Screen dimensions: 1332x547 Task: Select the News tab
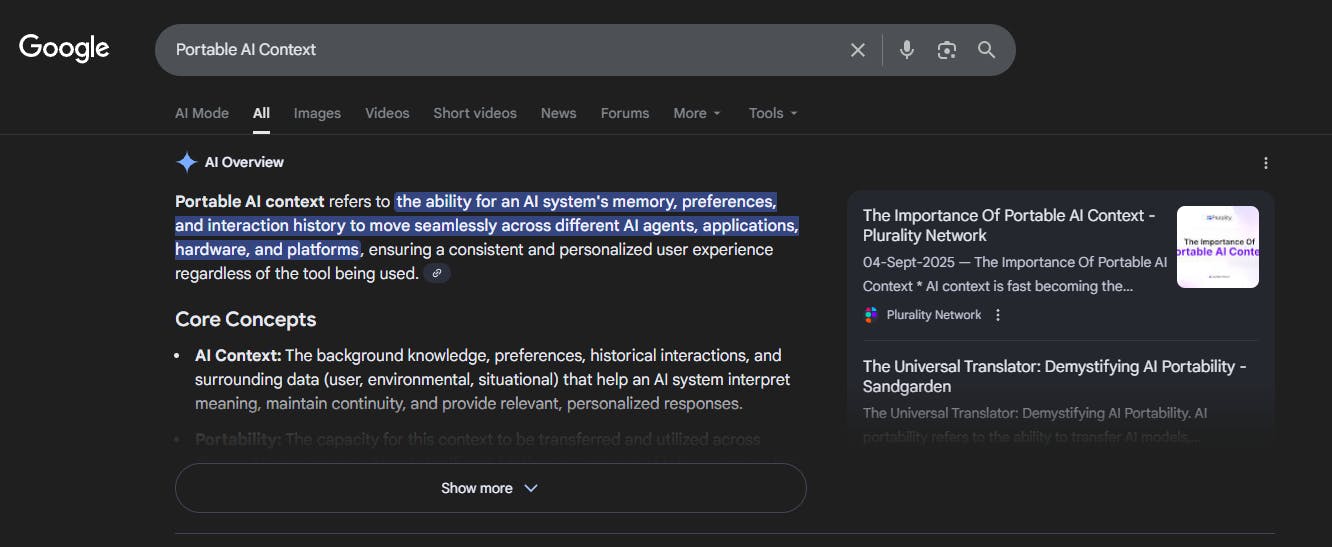pos(558,113)
